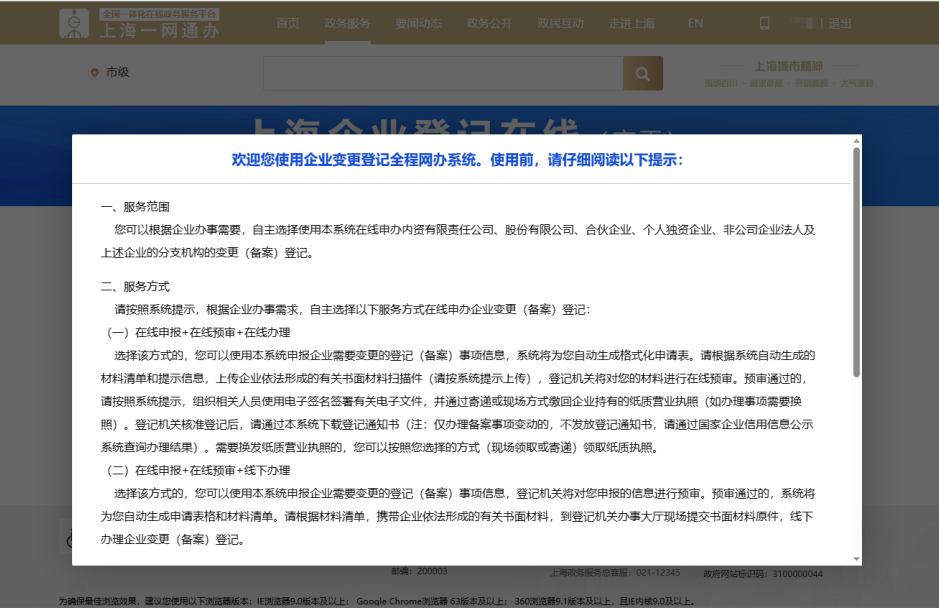Open the 政务公开 menu item

(x=491, y=24)
